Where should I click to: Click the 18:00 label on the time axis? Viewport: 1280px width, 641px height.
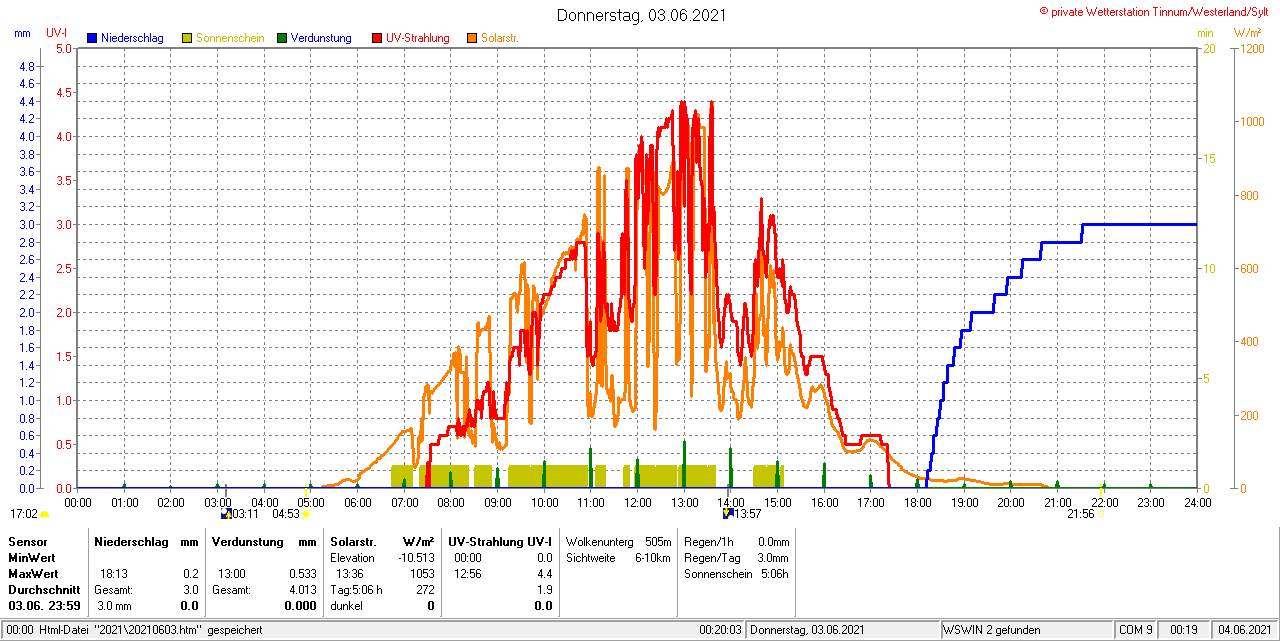click(918, 502)
